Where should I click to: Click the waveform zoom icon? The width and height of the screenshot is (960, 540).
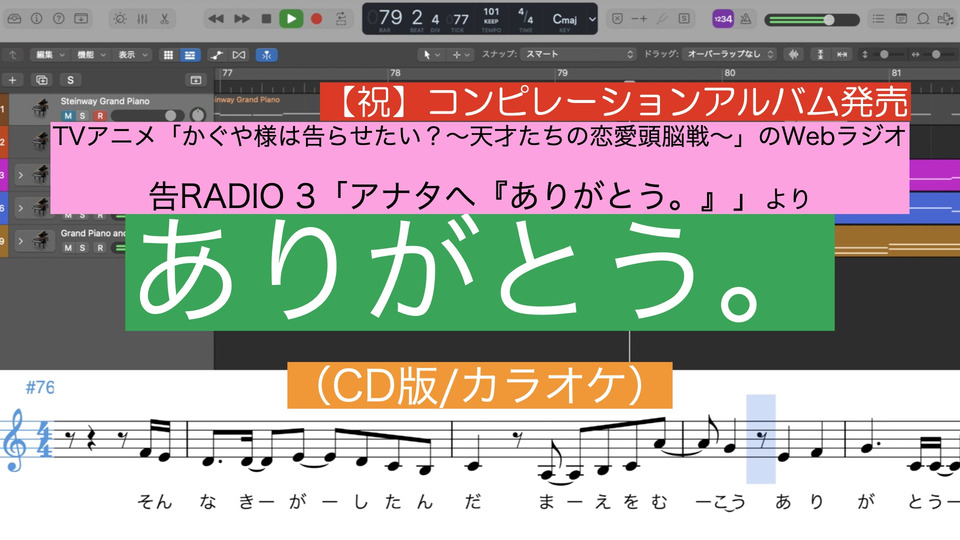point(793,54)
